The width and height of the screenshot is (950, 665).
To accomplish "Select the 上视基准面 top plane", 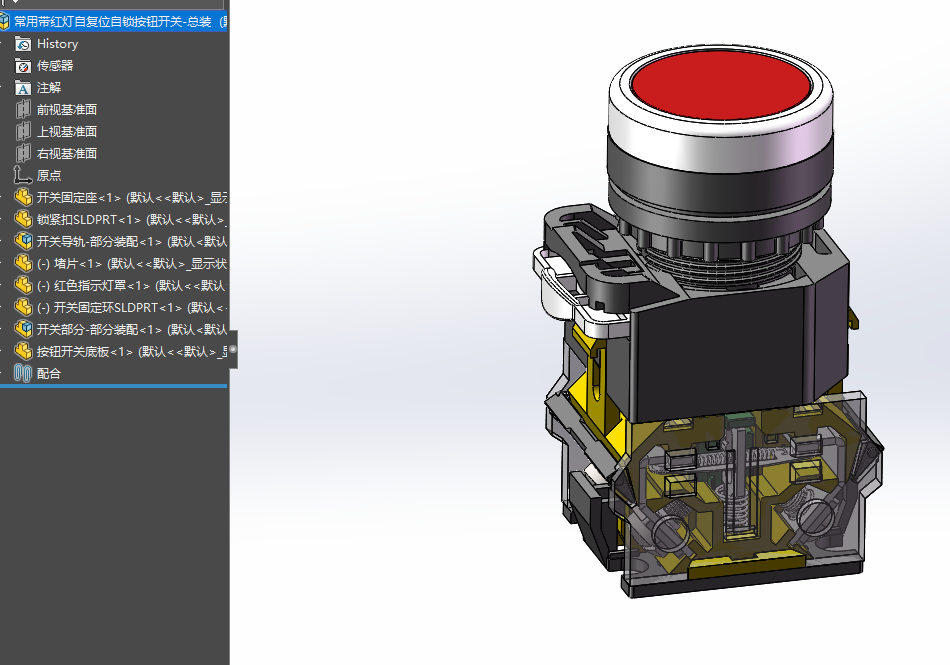I will [x=66, y=132].
